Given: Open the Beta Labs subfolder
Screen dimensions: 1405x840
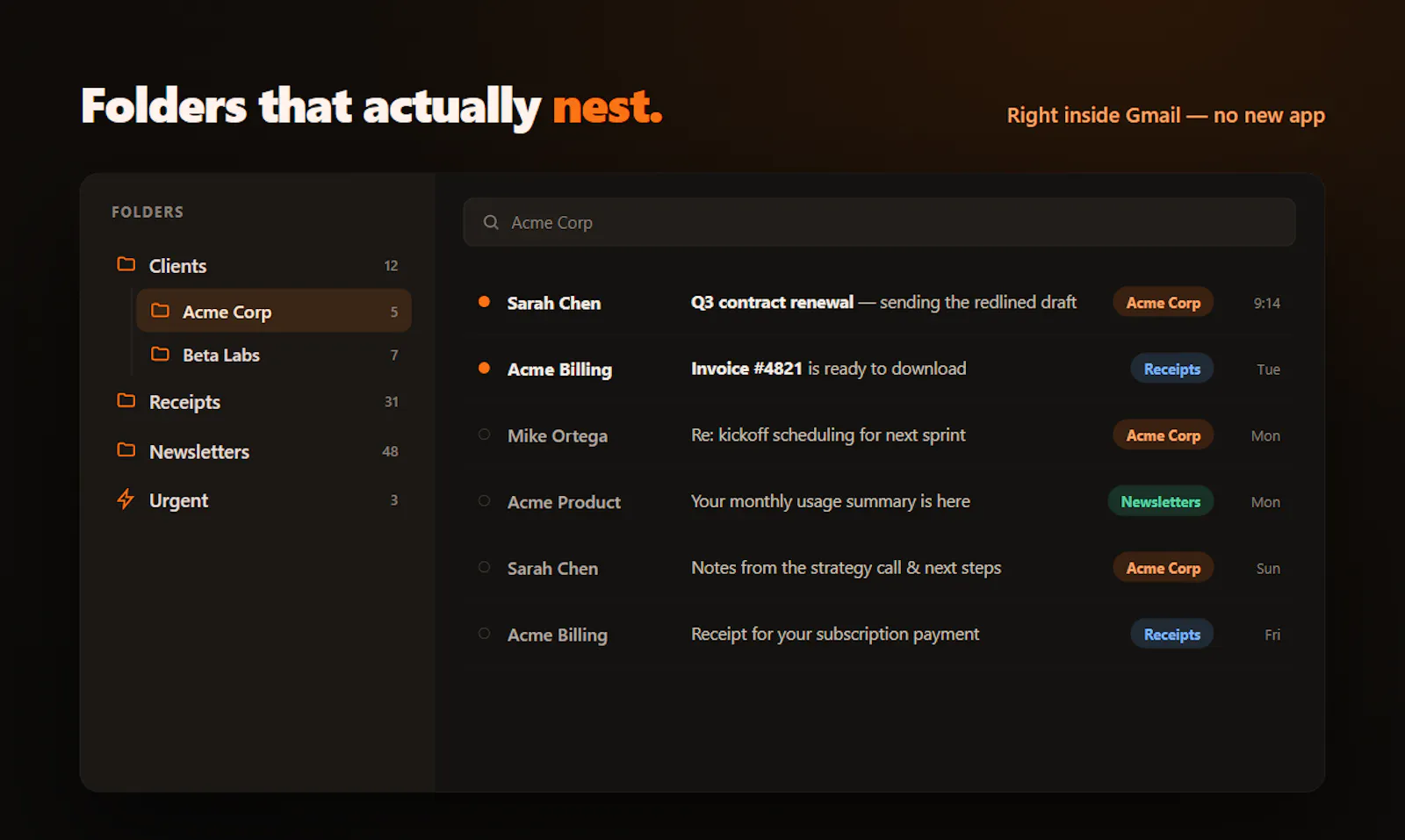Looking at the screenshot, I should point(274,355).
